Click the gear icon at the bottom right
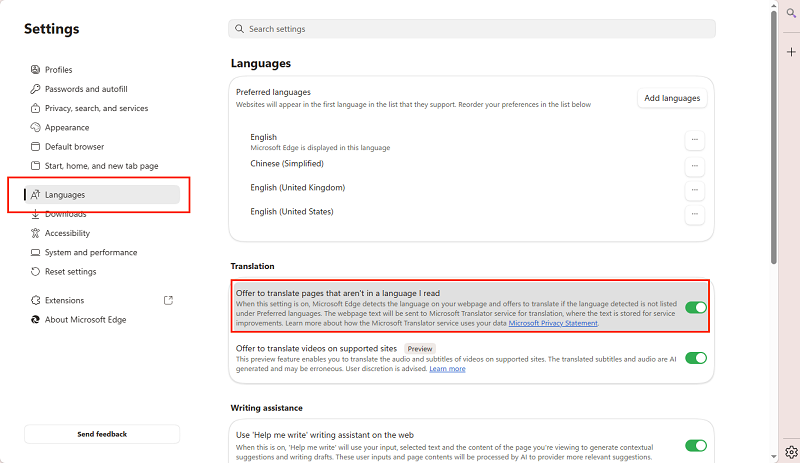The width and height of the screenshot is (800, 463). click(x=791, y=452)
